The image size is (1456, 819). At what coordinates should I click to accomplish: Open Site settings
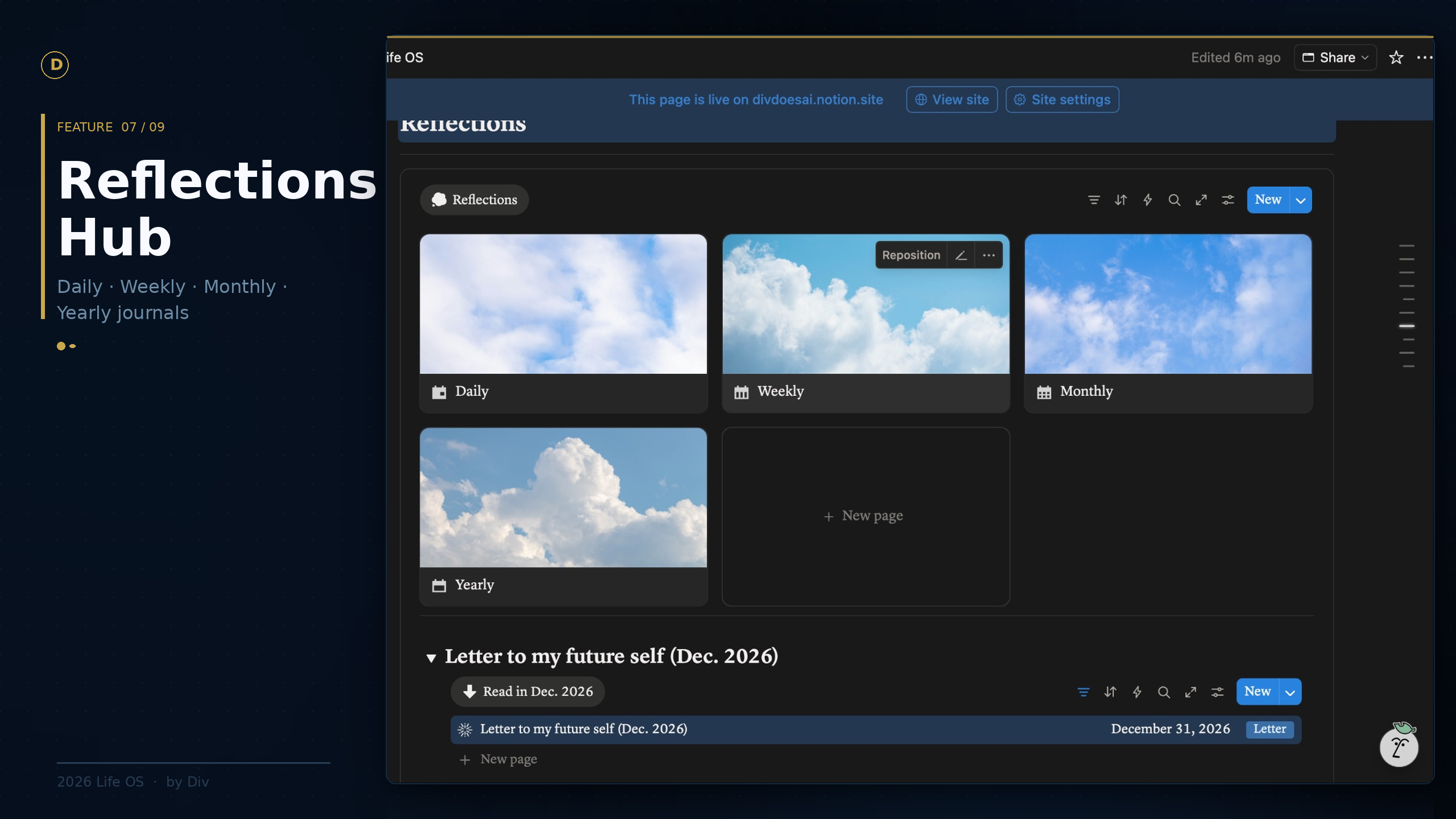[1061, 100]
